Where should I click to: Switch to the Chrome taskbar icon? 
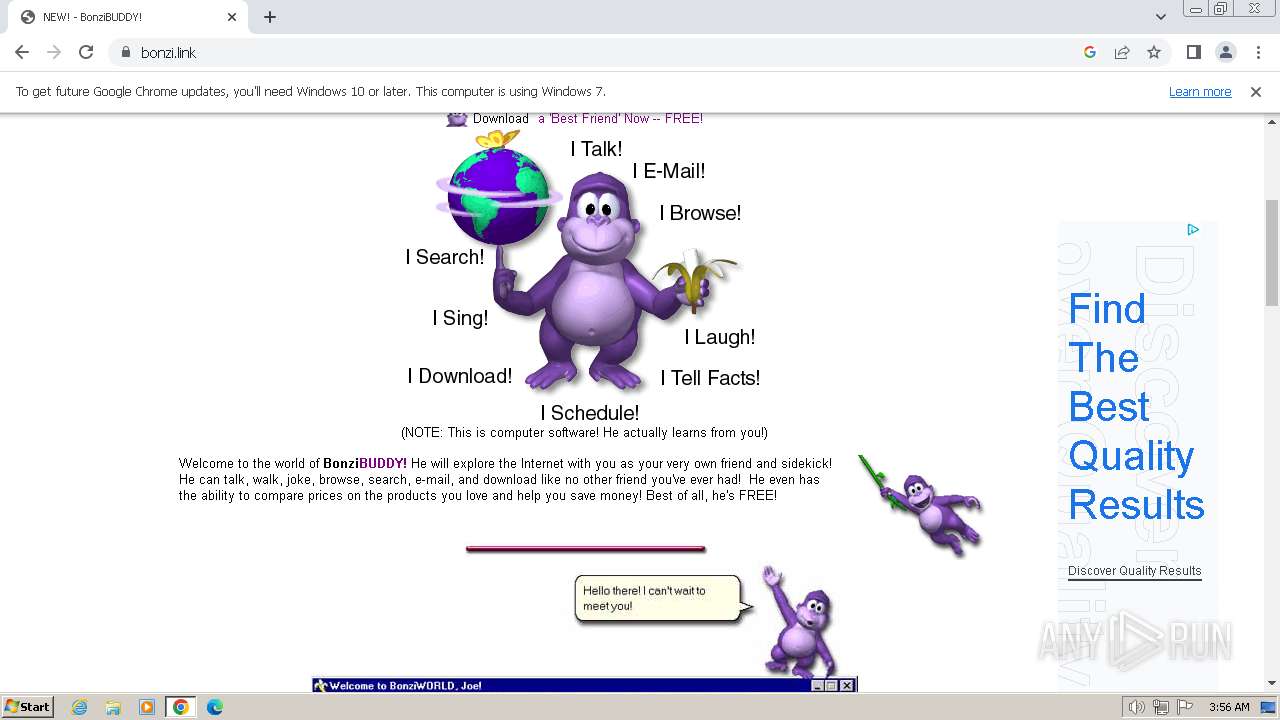pos(181,707)
